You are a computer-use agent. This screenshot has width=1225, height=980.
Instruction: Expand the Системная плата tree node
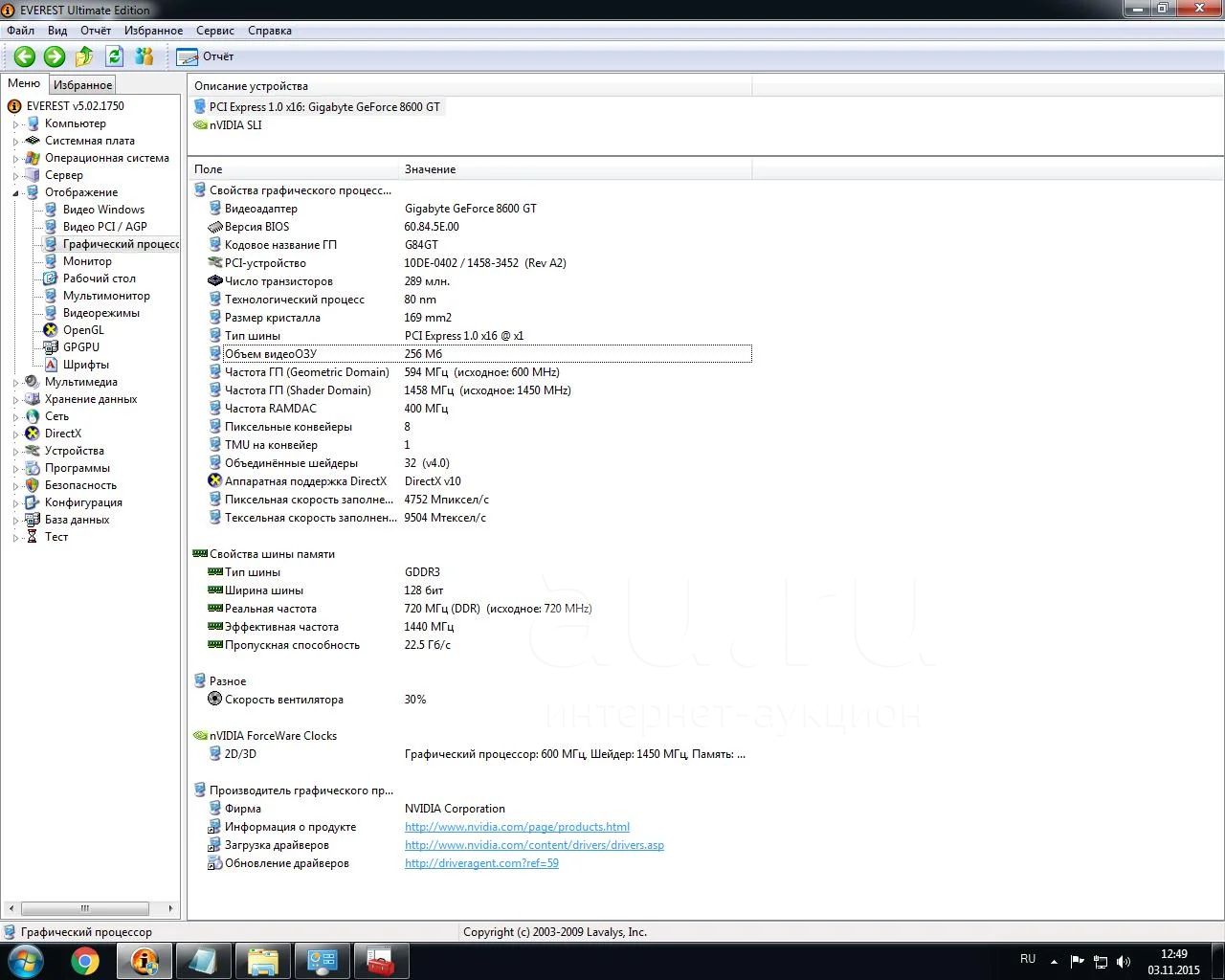(15, 141)
